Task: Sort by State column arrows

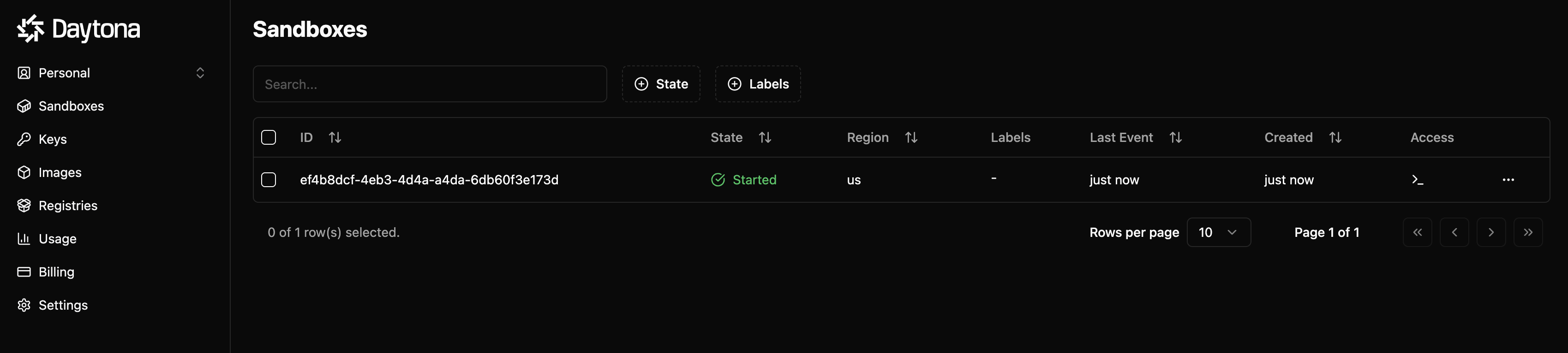Action: coord(765,137)
